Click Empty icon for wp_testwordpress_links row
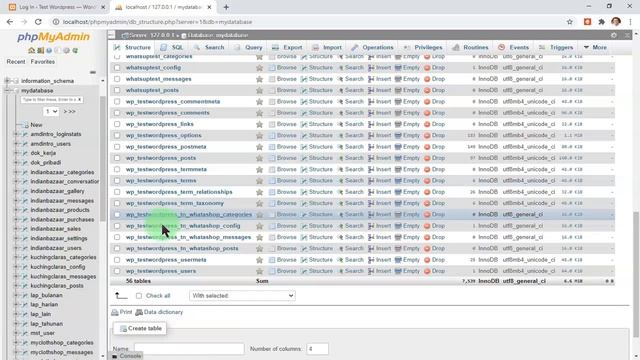Viewport: 640px width, 360px height. [398, 124]
